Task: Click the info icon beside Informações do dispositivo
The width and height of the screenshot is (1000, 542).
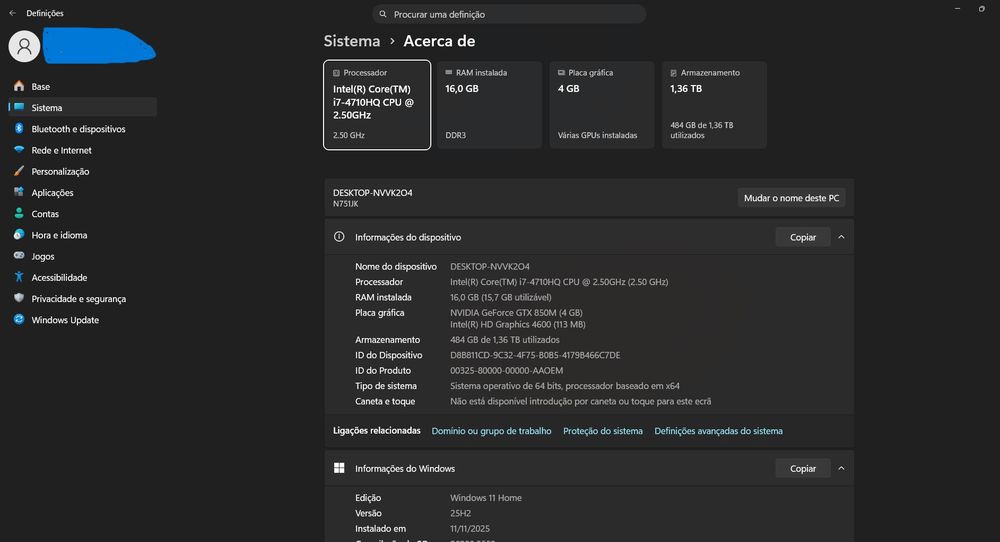Action: click(339, 237)
